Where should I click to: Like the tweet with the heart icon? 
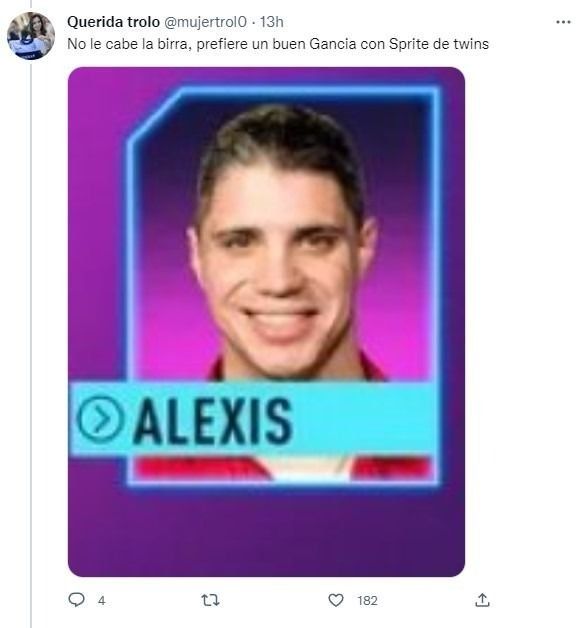(x=336, y=600)
